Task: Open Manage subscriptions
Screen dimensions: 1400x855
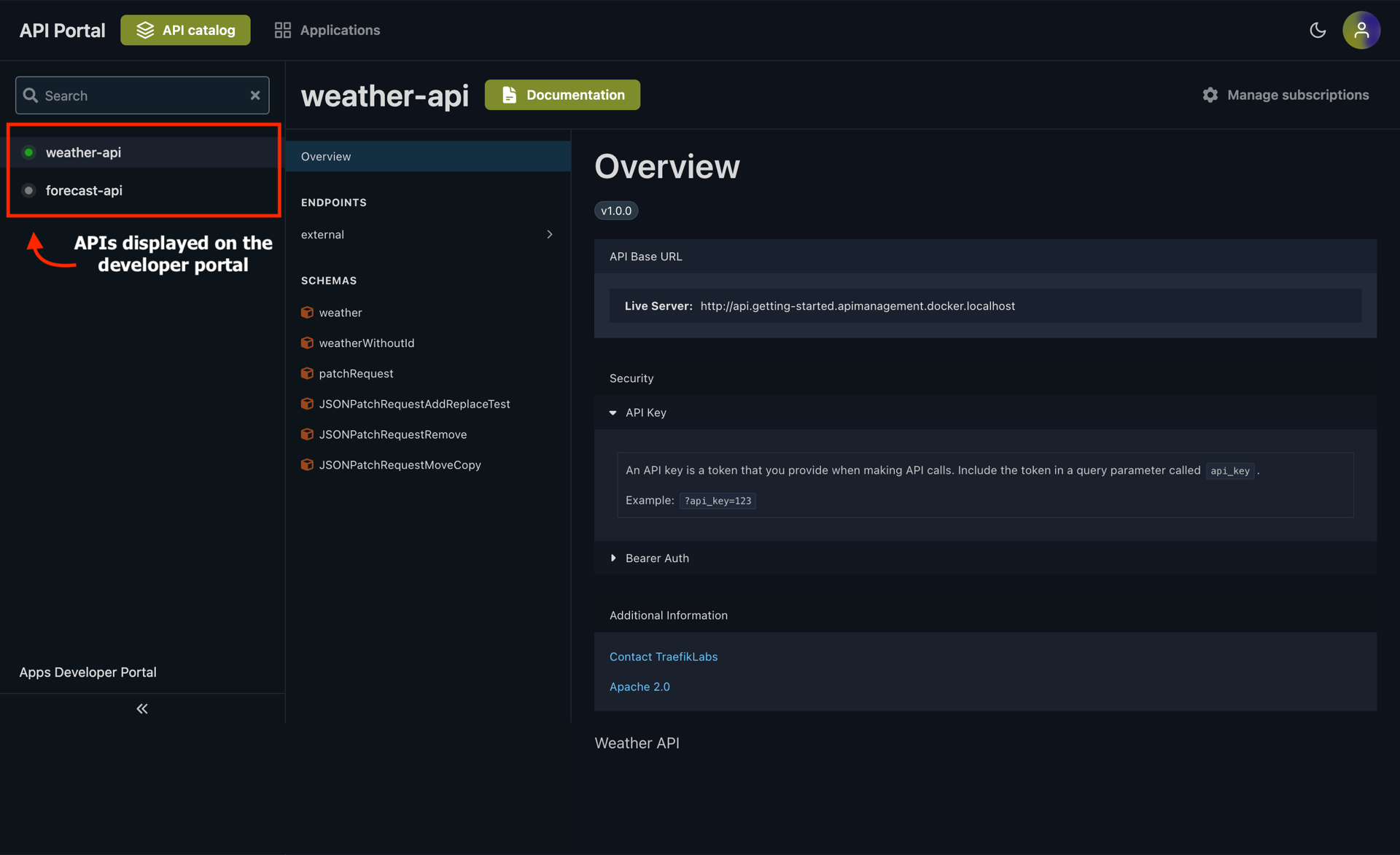Action: 1286,95
